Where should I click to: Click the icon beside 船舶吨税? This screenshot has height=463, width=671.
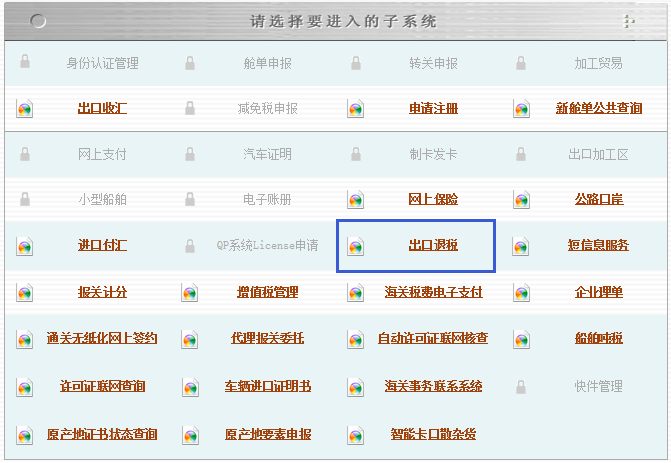[x=521, y=339]
